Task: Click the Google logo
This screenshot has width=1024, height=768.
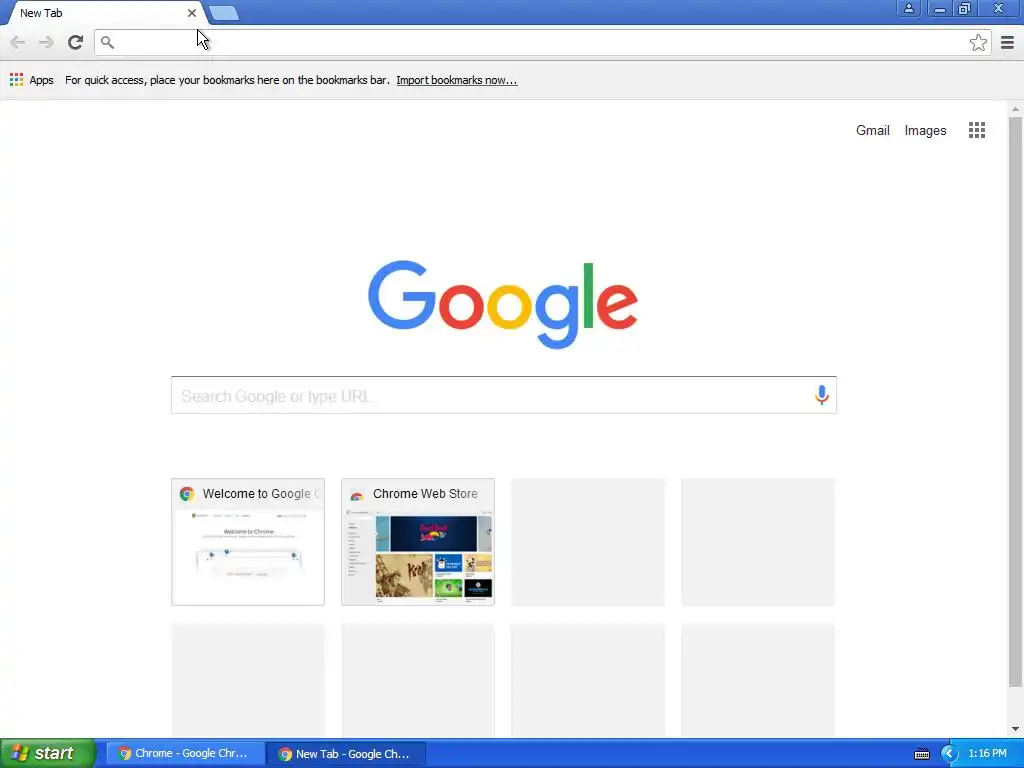Action: point(503,304)
